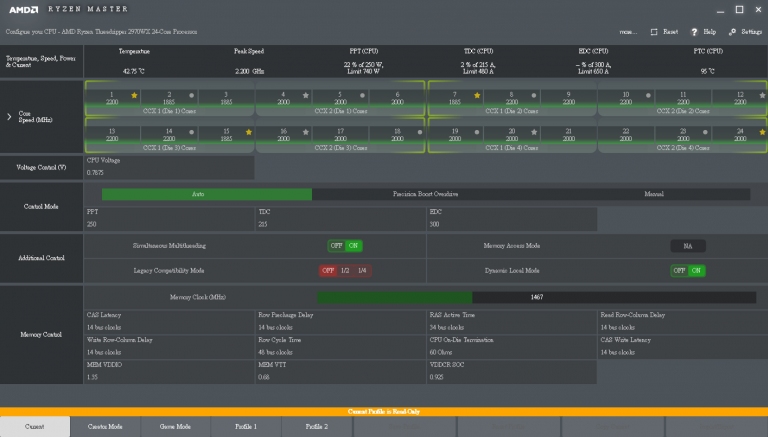768x437 pixels.
Task: Select Auto control mode
Action: coord(207,194)
